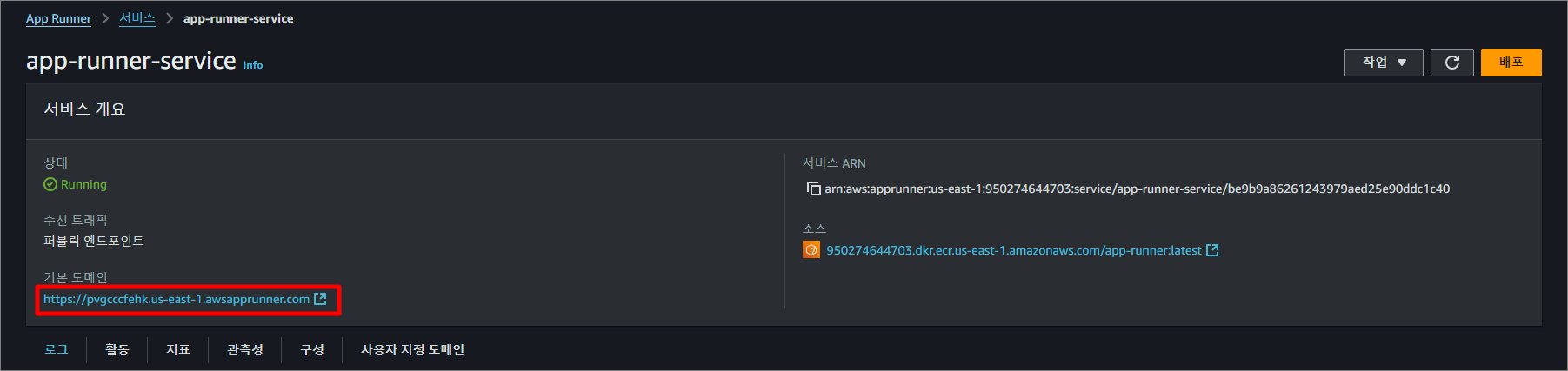Viewport: 1568px width, 371px height.
Task: Open the awsapprunner.com default domain link
Action: coord(177,299)
